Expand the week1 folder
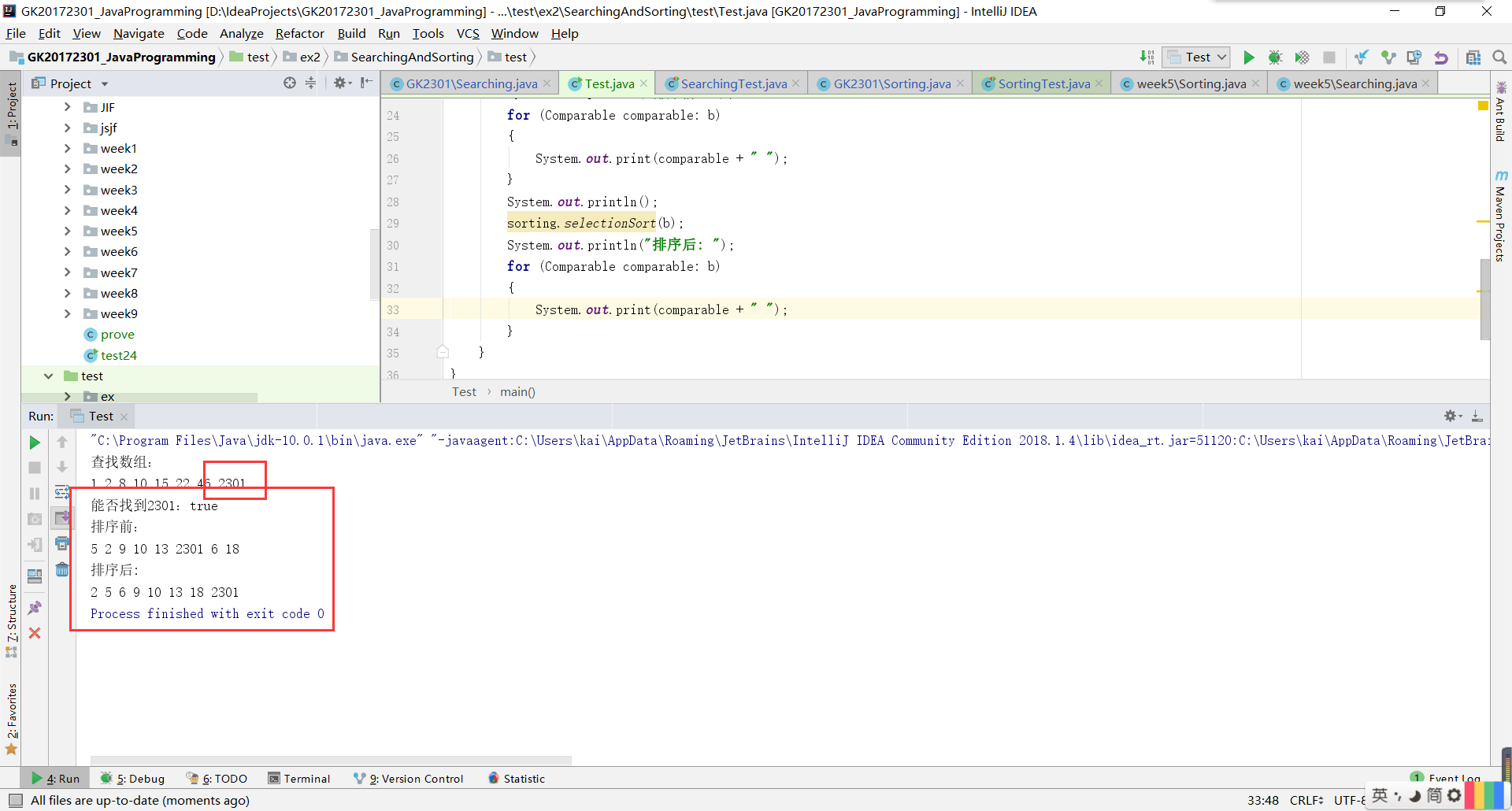The width and height of the screenshot is (1512, 811). (68, 148)
